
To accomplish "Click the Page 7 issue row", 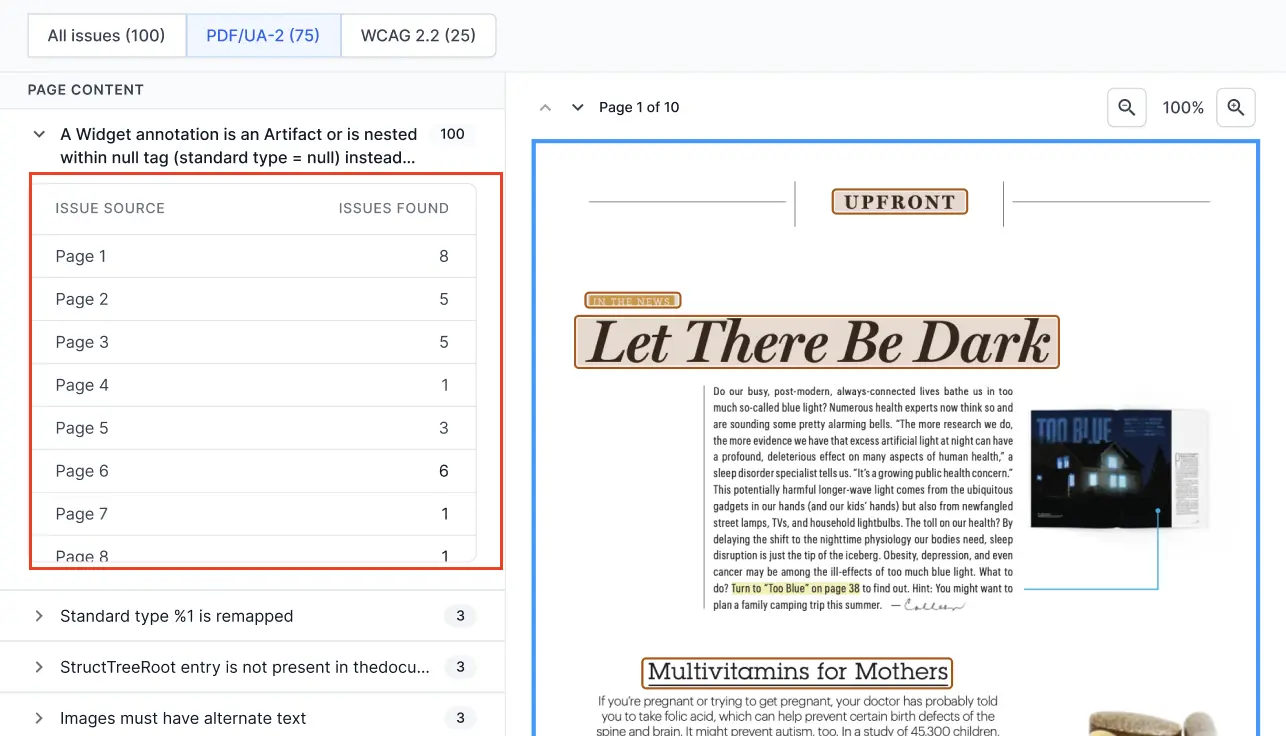I will coord(252,514).
